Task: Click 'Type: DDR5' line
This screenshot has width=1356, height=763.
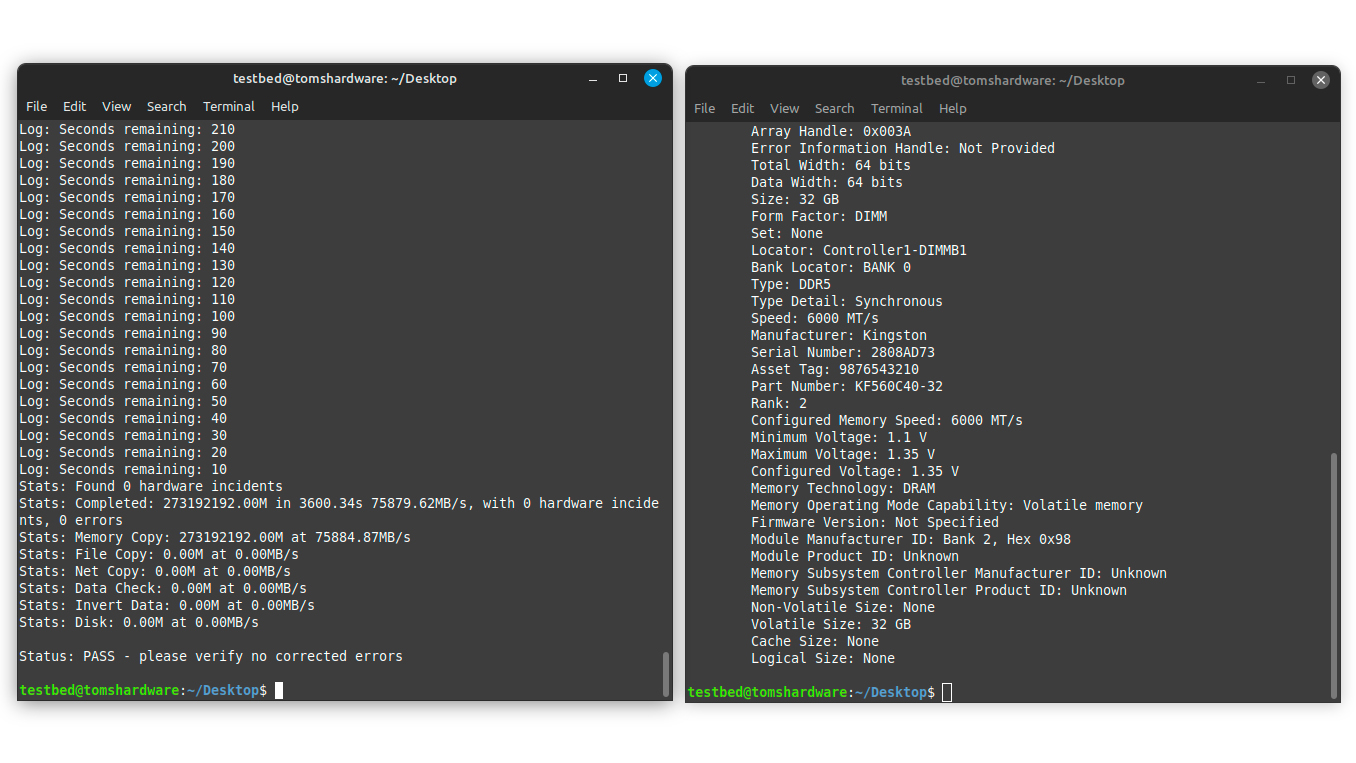Action: [x=791, y=284]
